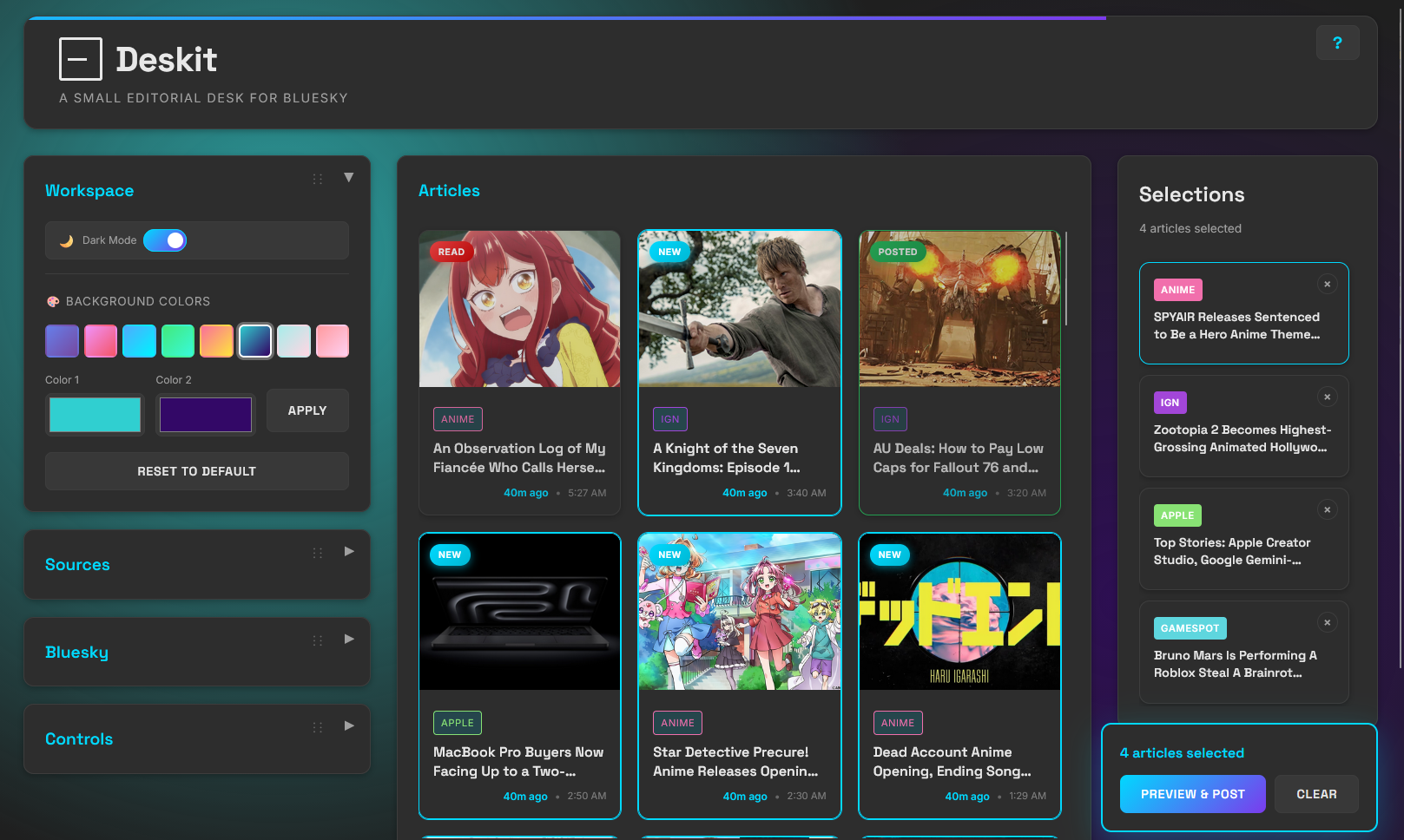Select the light pink gradient background preset
This screenshot has height=840, width=1404.
point(333,341)
